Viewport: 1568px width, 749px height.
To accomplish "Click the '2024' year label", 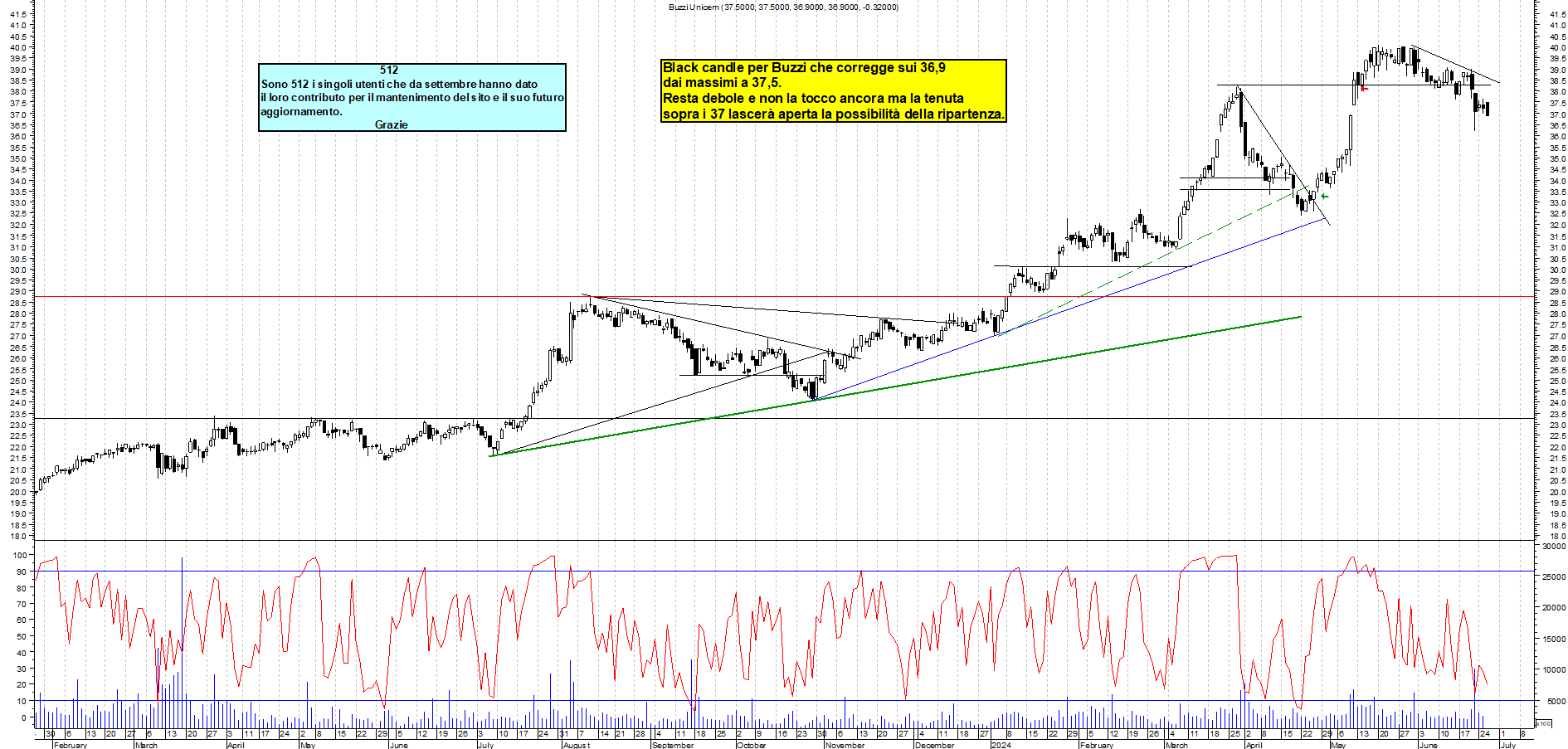I will click(1001, 745).
